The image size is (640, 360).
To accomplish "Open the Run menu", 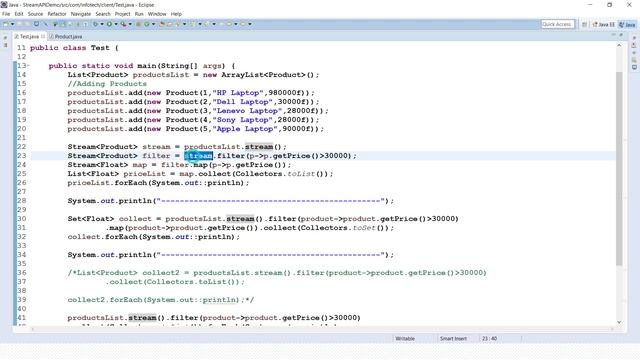I will point(139,14).
